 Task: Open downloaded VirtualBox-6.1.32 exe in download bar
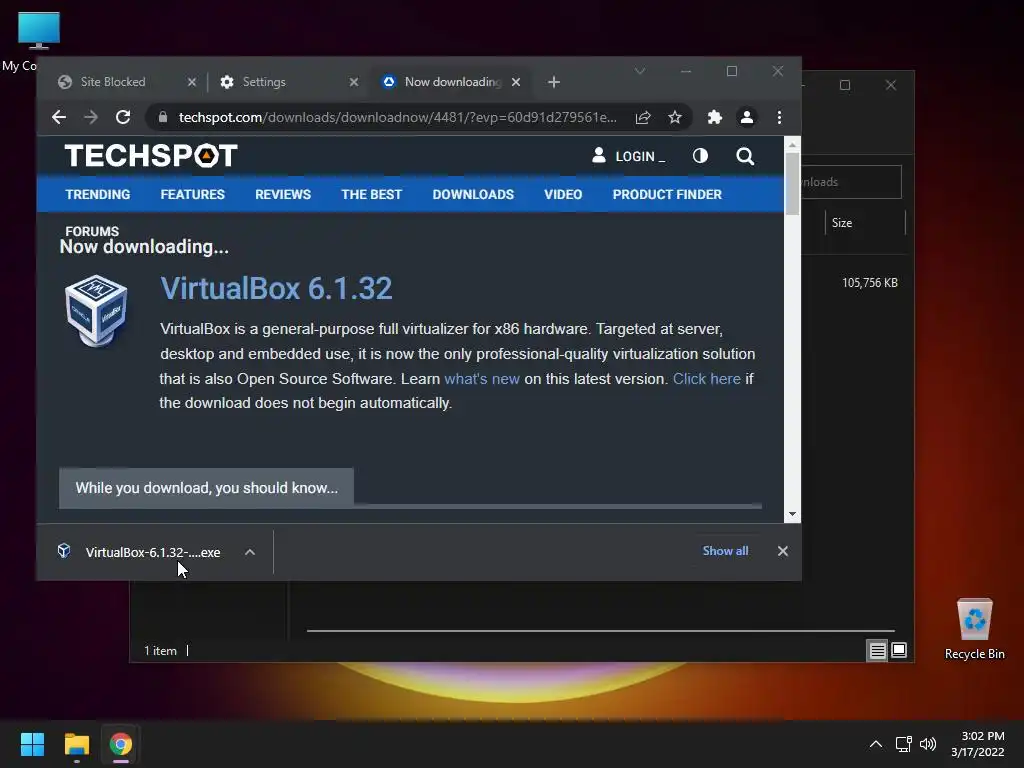coord(153,552)
